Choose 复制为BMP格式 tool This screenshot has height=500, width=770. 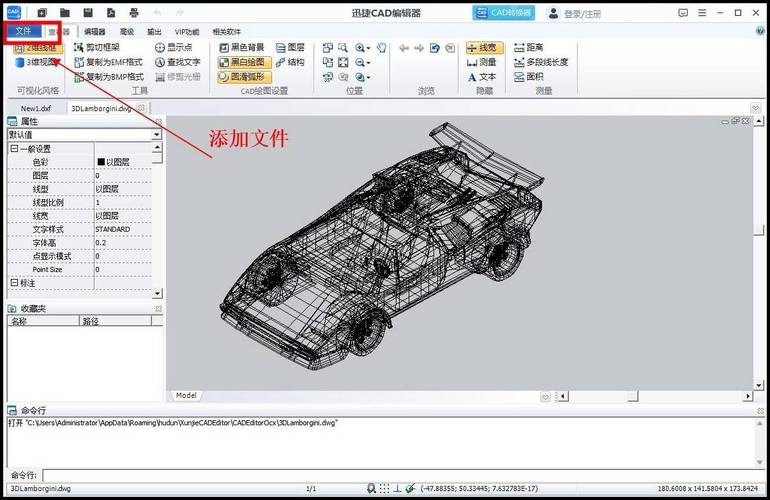109,77
